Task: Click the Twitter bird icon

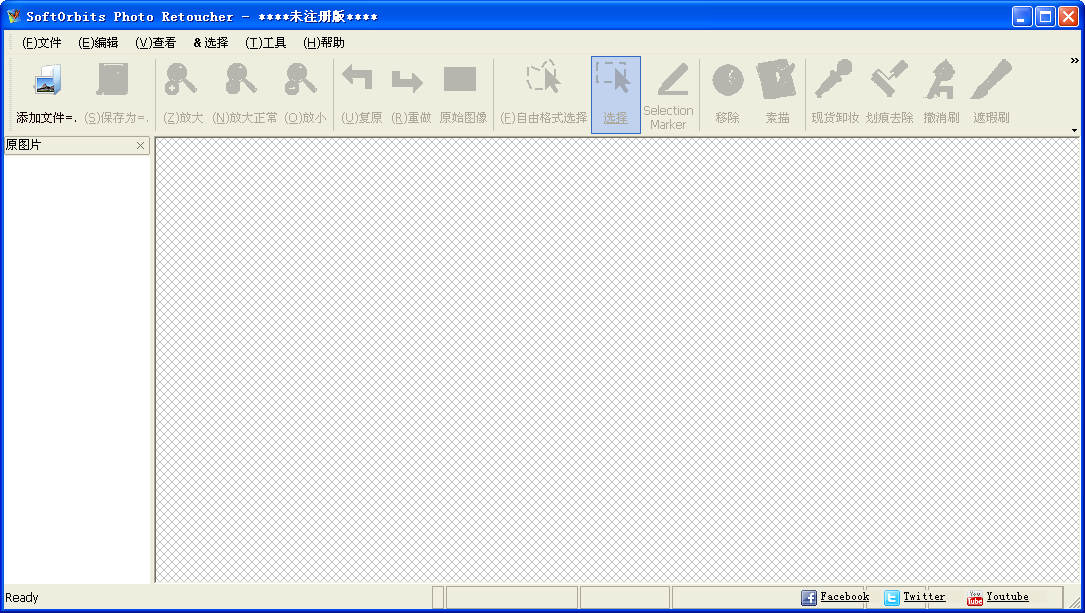Action: click(x=892, y=598)
